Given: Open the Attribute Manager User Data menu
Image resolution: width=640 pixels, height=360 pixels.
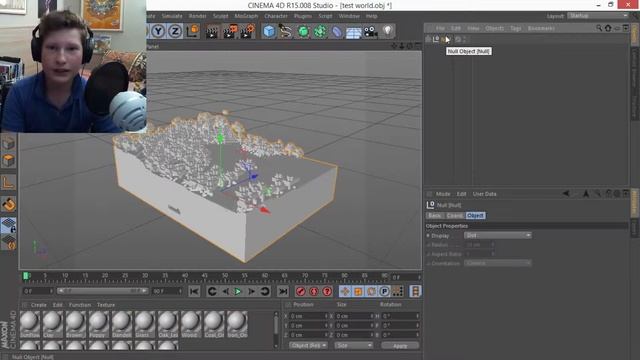Looking at the screenshot, I should (x=484, y=194).
